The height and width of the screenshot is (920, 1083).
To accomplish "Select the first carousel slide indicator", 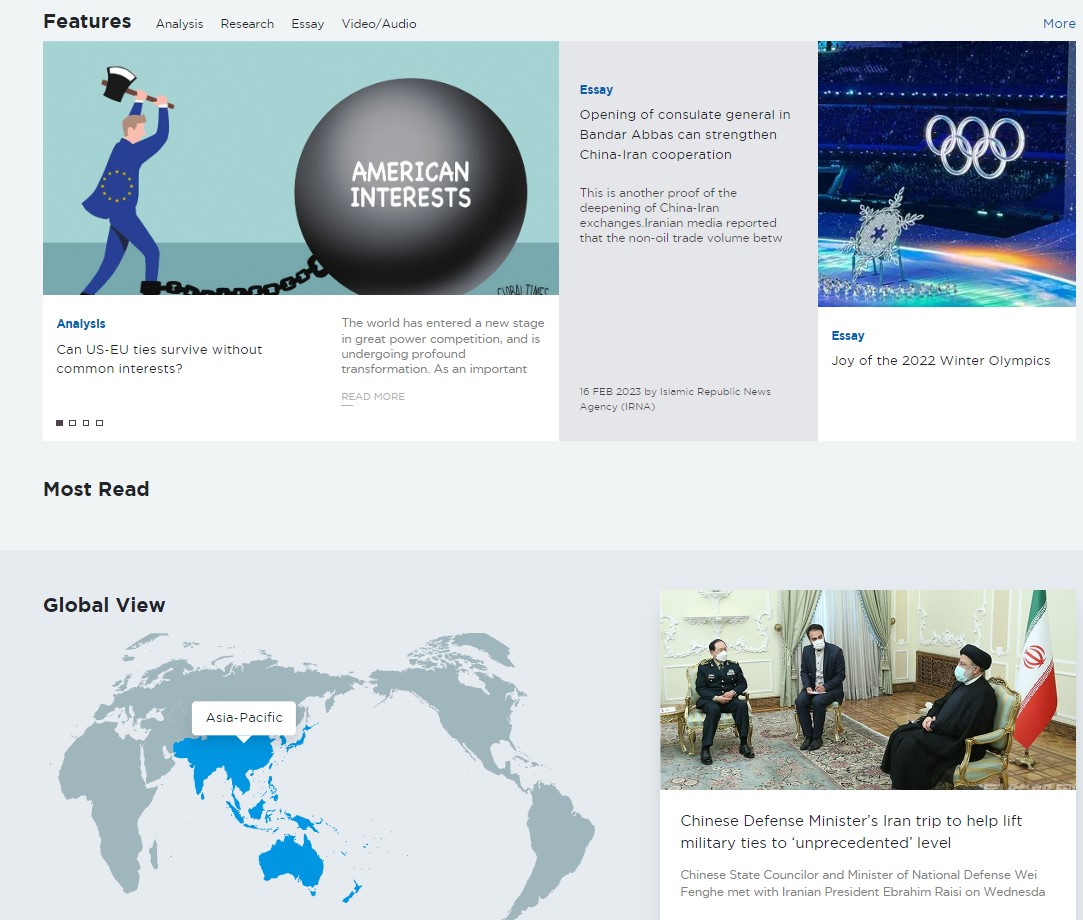I will click(x=59, y=423).
